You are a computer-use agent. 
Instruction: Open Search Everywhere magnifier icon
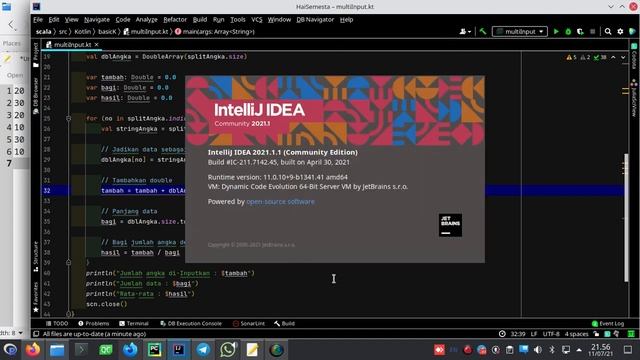tap(608, 31)
